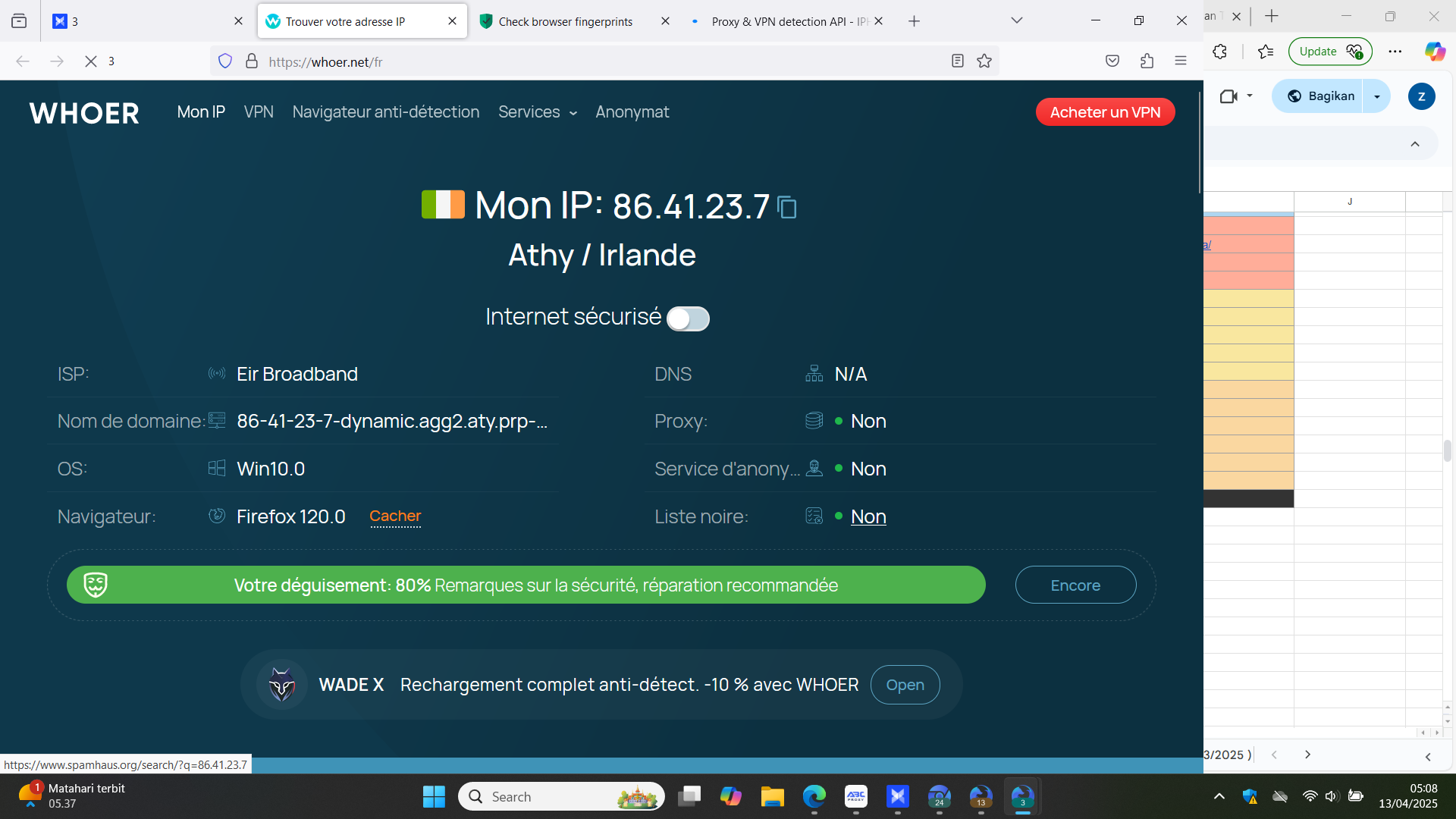Open the Edge extensions icon

click(x=1219, y=52)
